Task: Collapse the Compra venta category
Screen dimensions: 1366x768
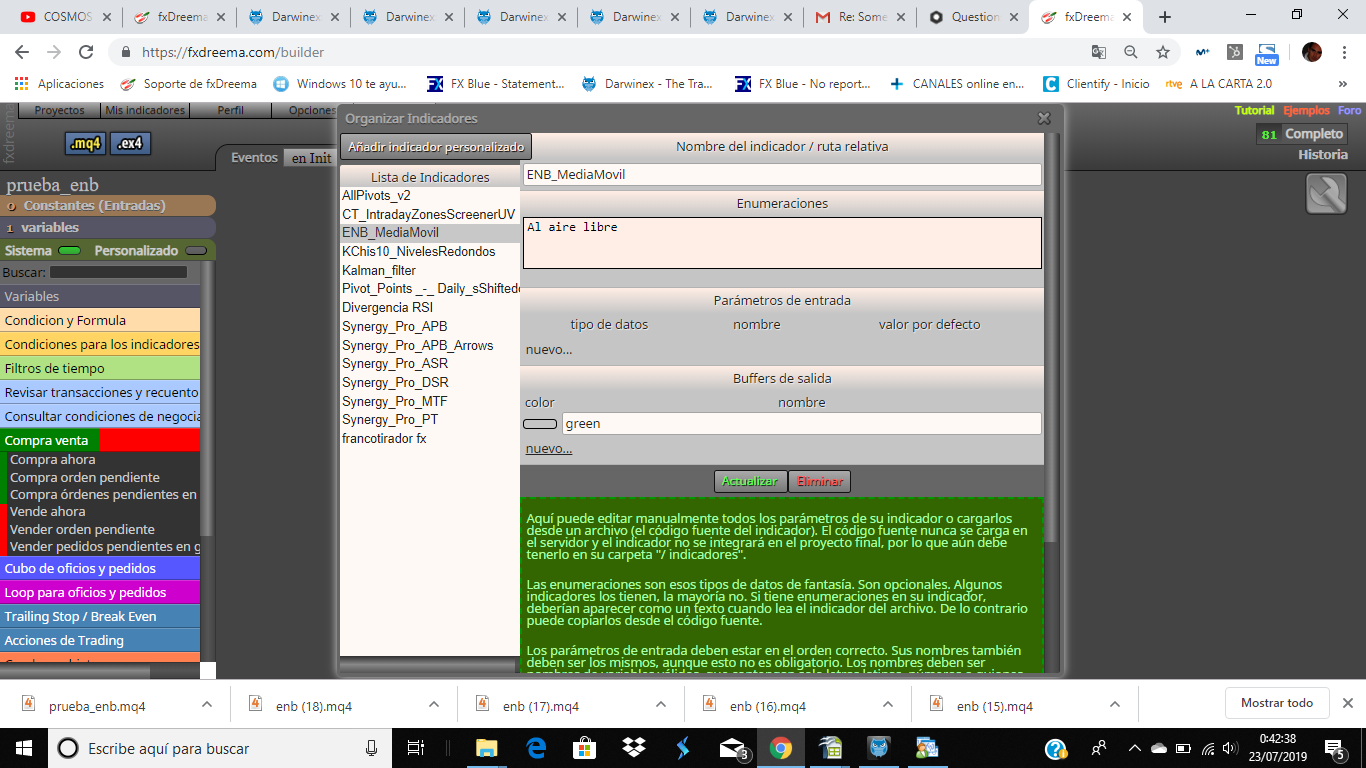Action: (100, 440)
